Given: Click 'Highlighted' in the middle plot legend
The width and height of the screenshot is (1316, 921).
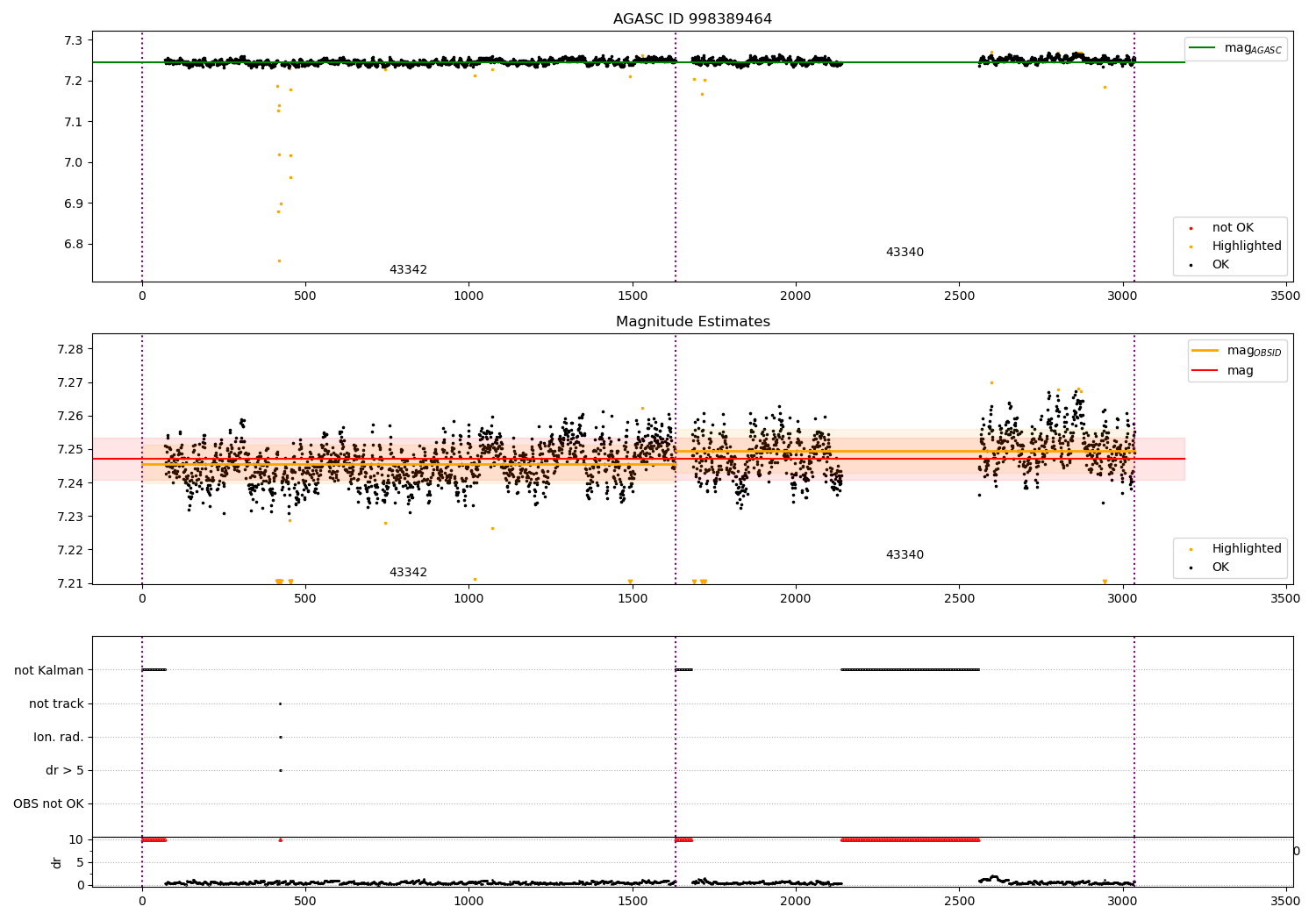Looking at the screenshot, I should (1247, 549).
